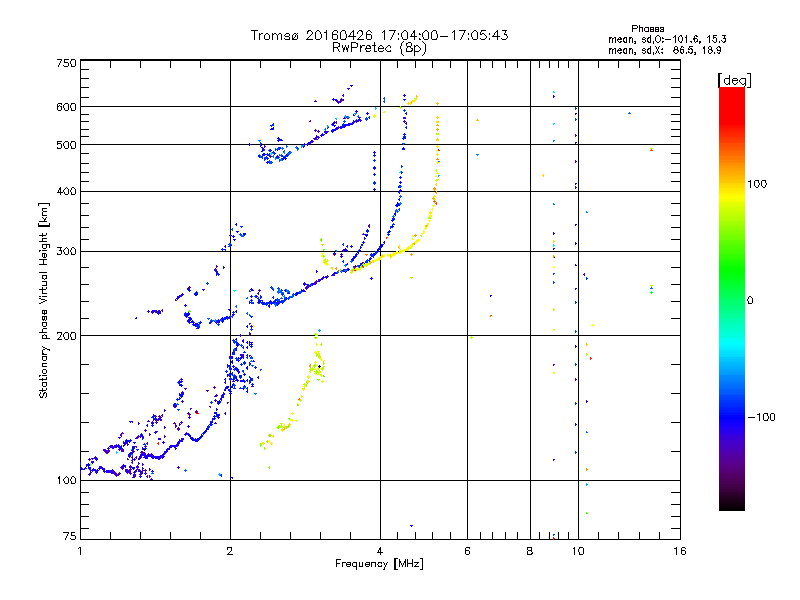Viewport: 800px width, 600px height.
Task: Click the y-axis tick label '400'
Action: coord(67,192)
